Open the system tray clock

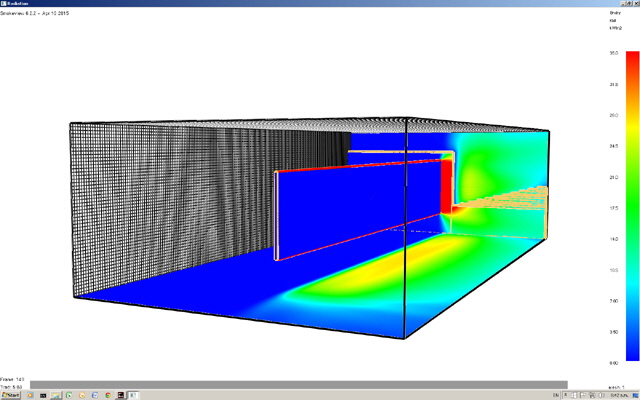point(618,395)
